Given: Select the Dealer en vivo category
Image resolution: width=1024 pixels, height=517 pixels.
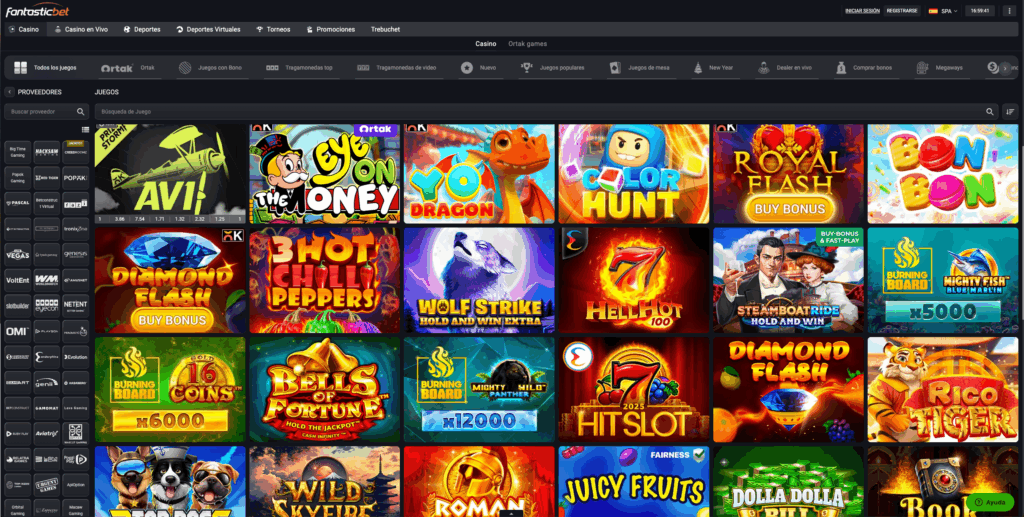Looking at the screenshot, I should pos(785,68).
